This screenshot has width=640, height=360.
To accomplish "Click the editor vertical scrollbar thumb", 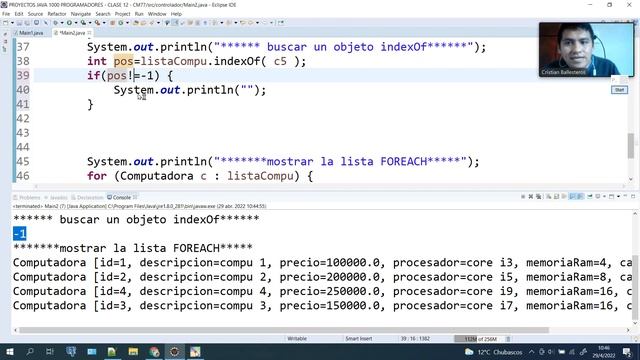I will click(x=631, y=145).
